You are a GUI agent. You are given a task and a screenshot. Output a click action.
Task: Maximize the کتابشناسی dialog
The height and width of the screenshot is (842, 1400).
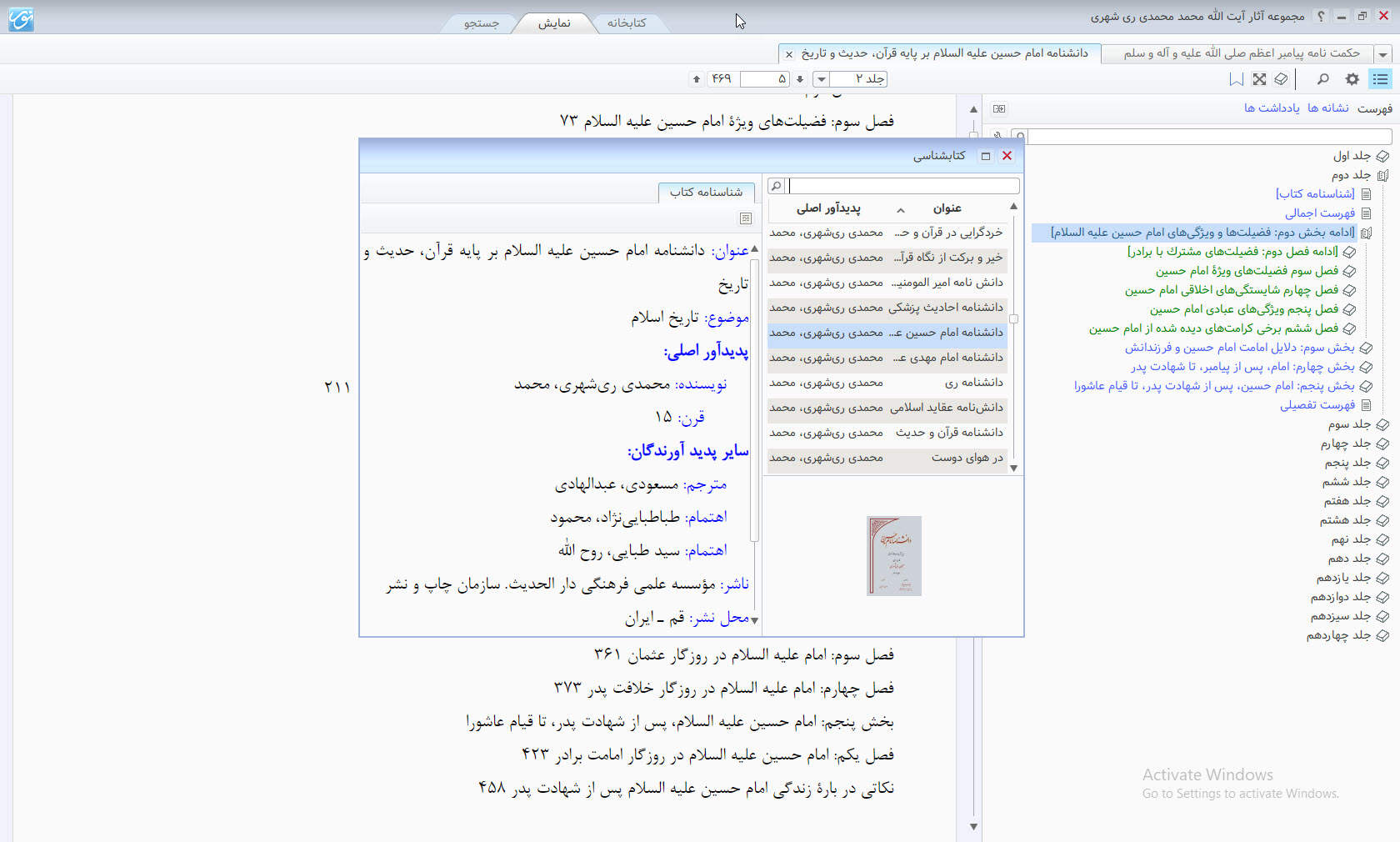click(986, 156)
